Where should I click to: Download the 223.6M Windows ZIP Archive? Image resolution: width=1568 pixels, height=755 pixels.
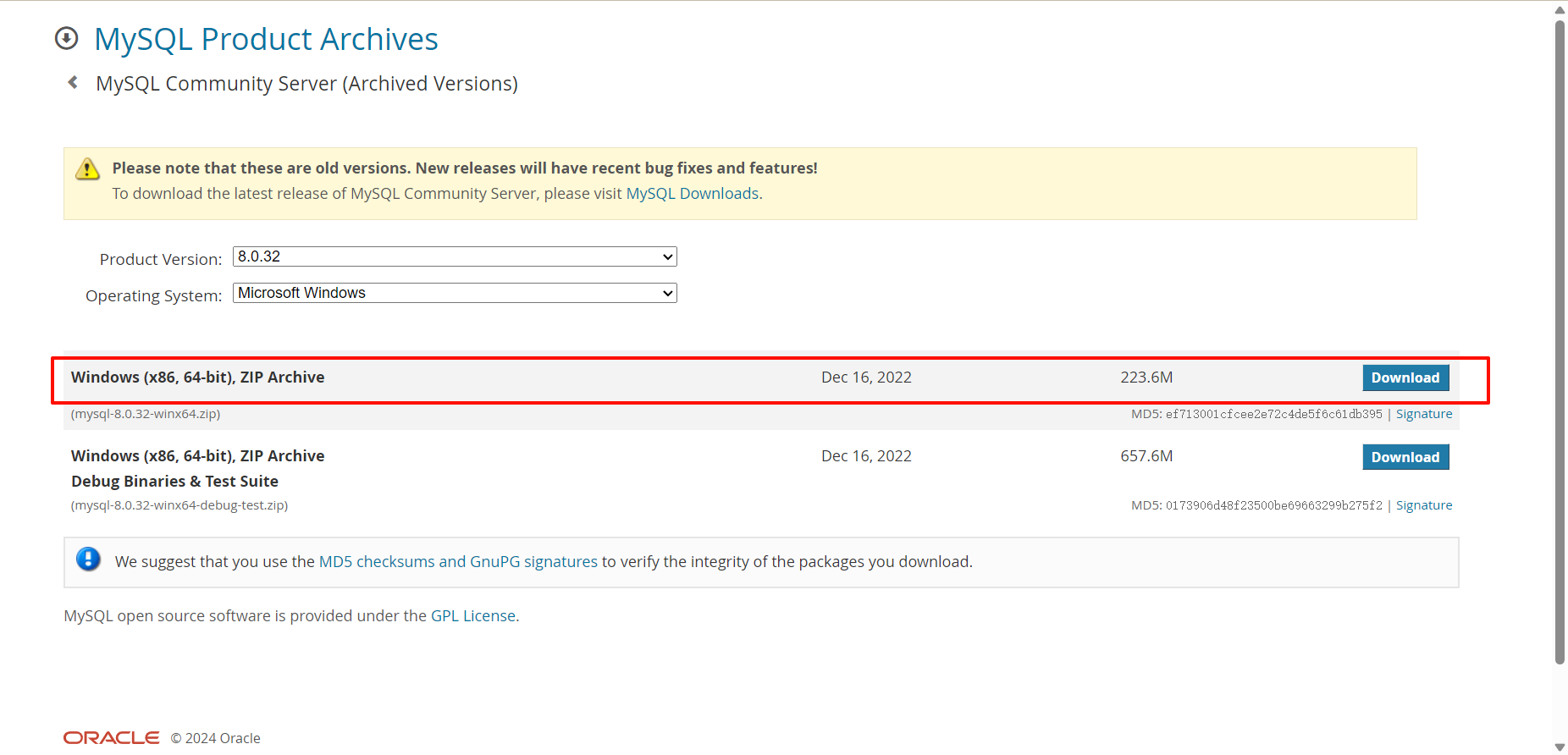pyautogui.click(x=1405, y=377)
